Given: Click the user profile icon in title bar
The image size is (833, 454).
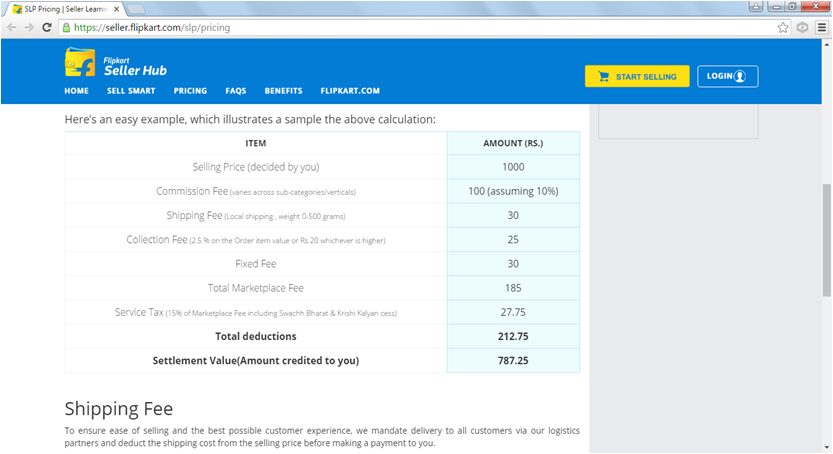Looking at the screenshot, I should coord(755,6).
